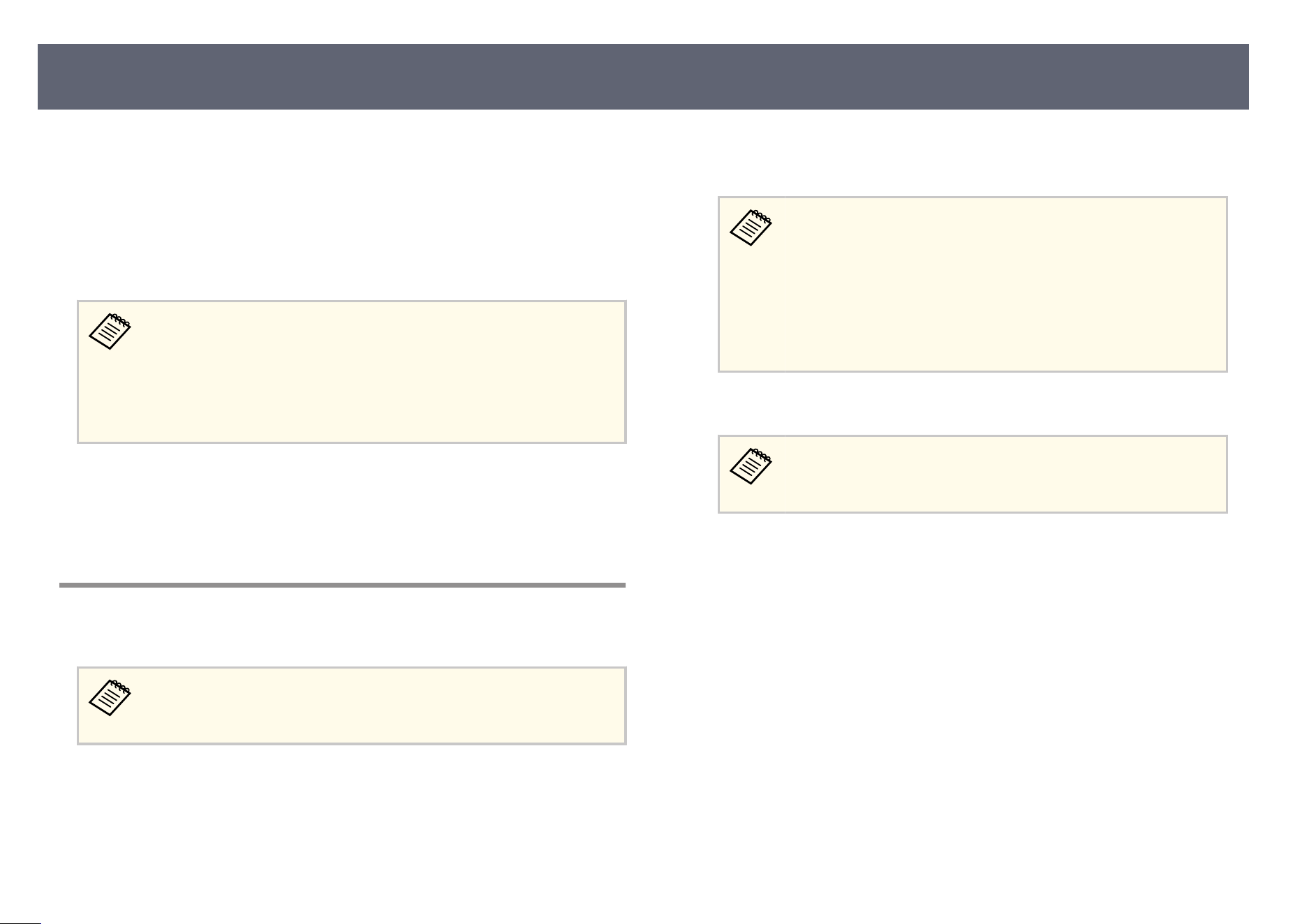Click the blank page area below the last right-column note
The height and width of the screenshot is (924, 1307).
[x=973, y=698]
